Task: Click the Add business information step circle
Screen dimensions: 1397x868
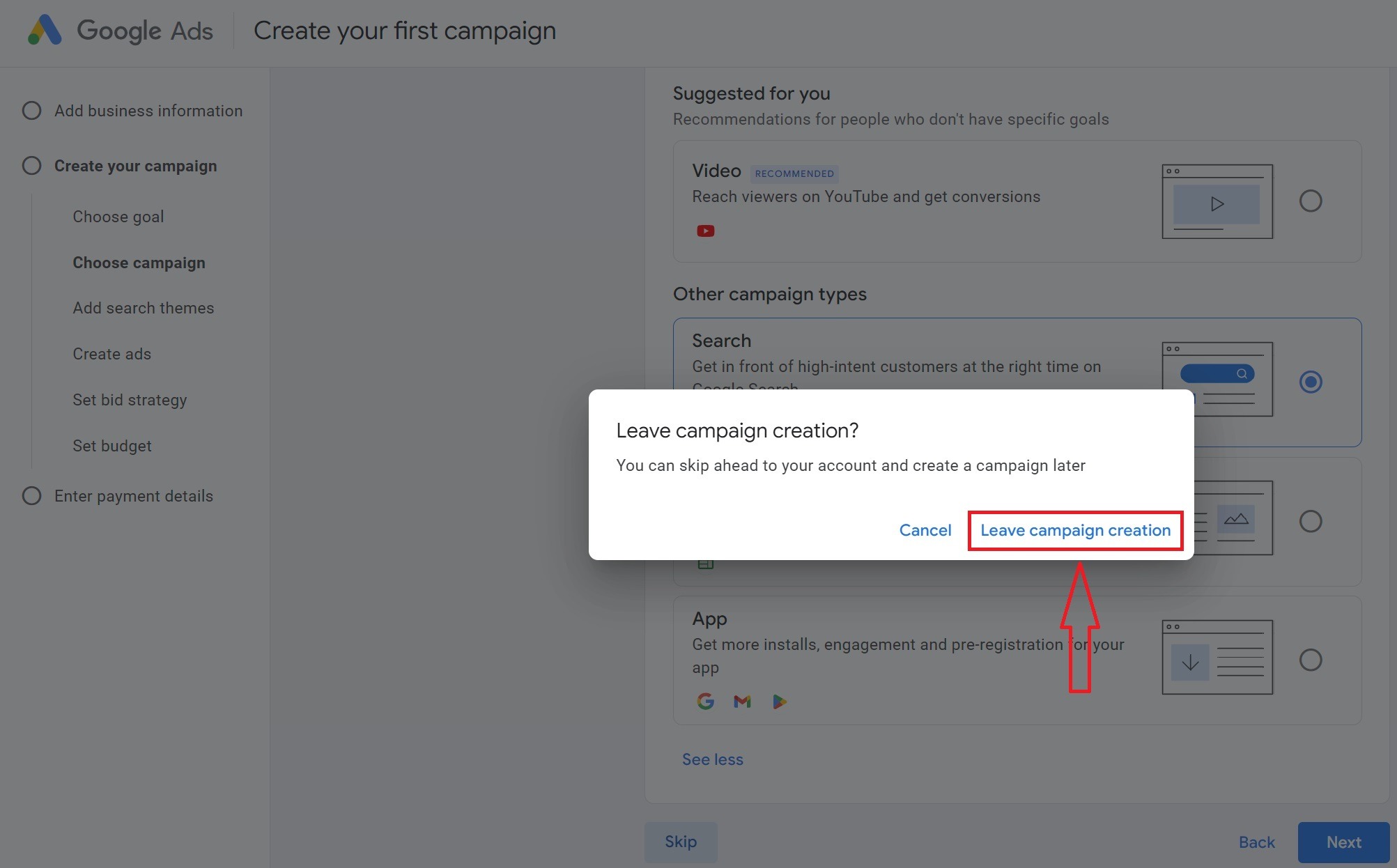Action: point(31,110)
